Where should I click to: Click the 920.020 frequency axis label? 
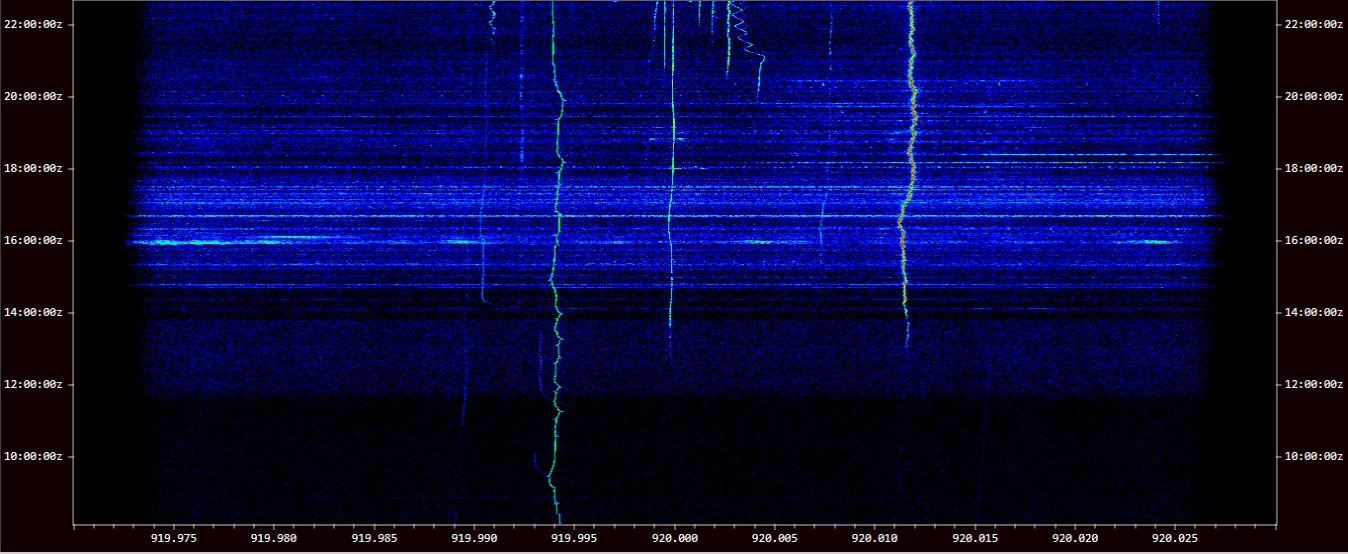click(1074, 537)
